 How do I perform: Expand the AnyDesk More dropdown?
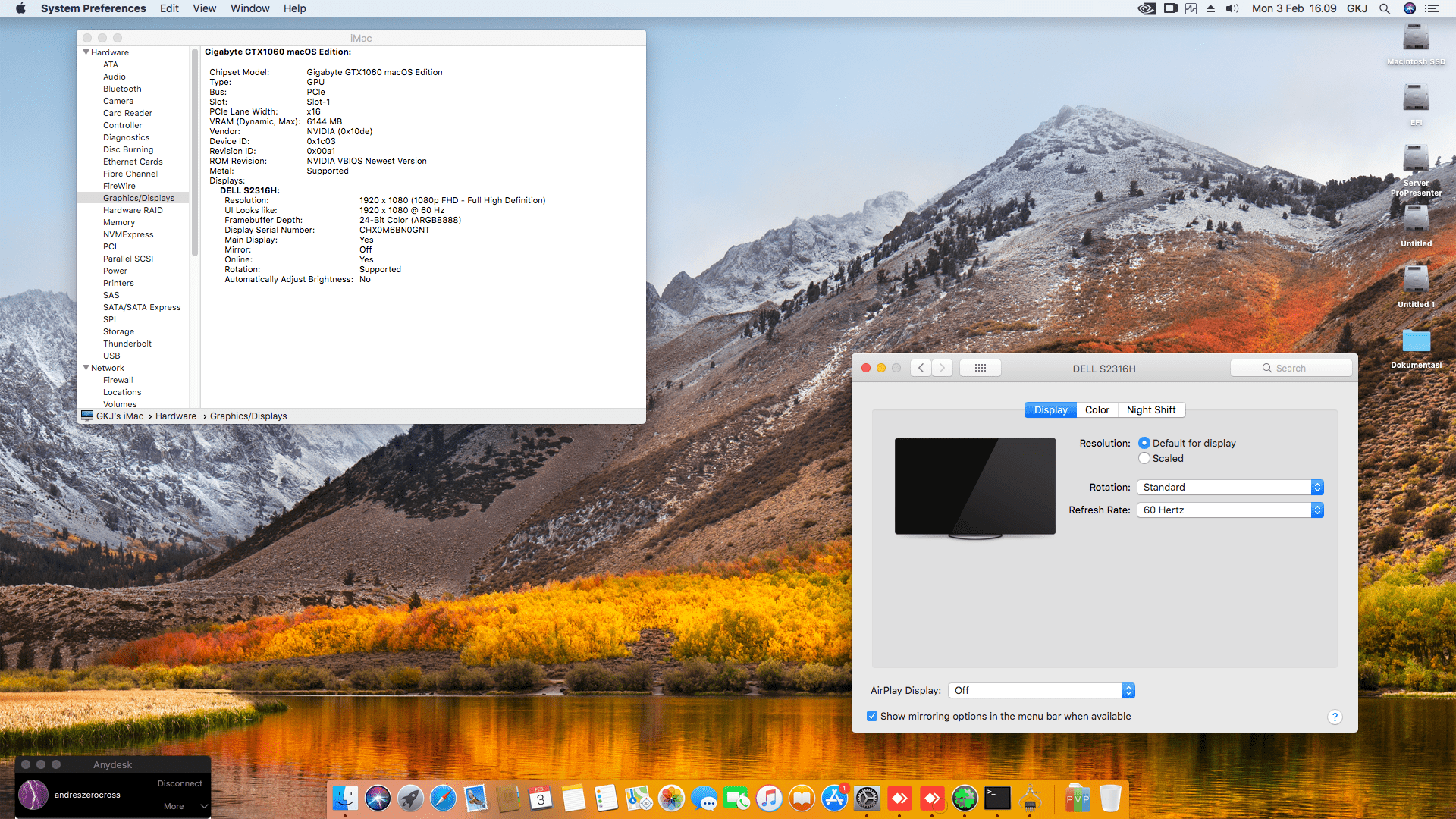[x=180, y=806]
